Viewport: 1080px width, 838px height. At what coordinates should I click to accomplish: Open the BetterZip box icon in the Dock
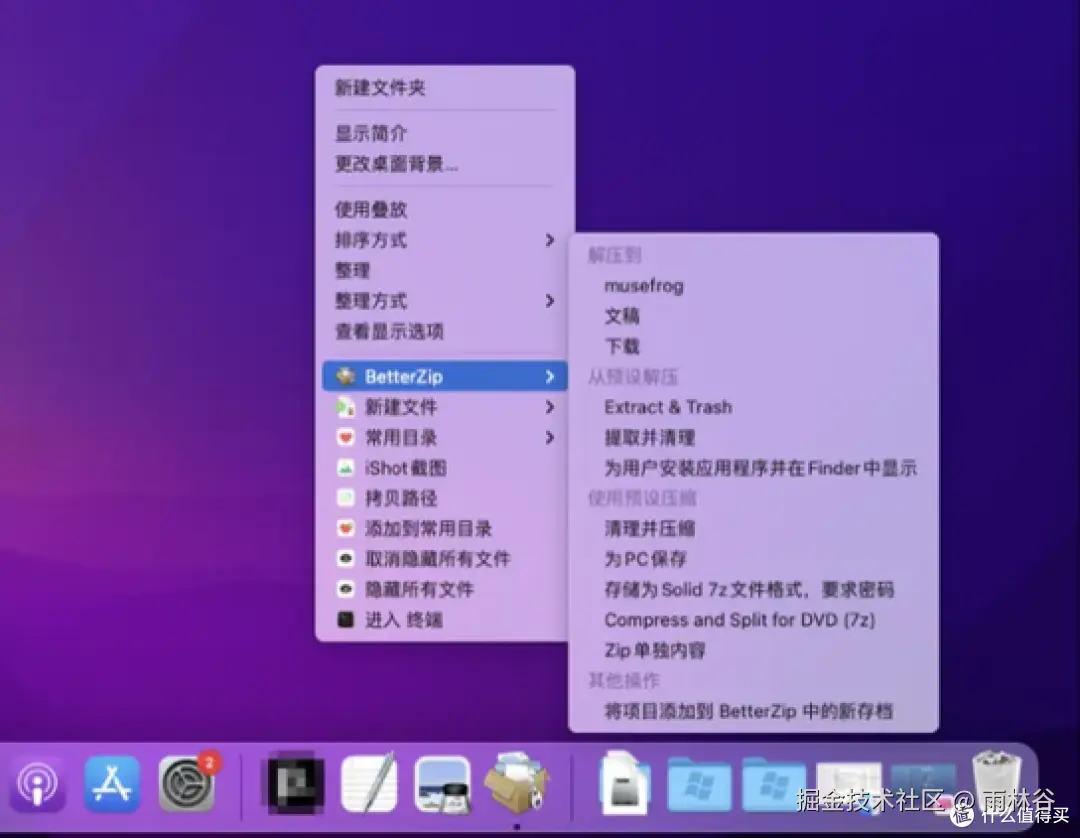pyautogui.click(x=516, y=785)
